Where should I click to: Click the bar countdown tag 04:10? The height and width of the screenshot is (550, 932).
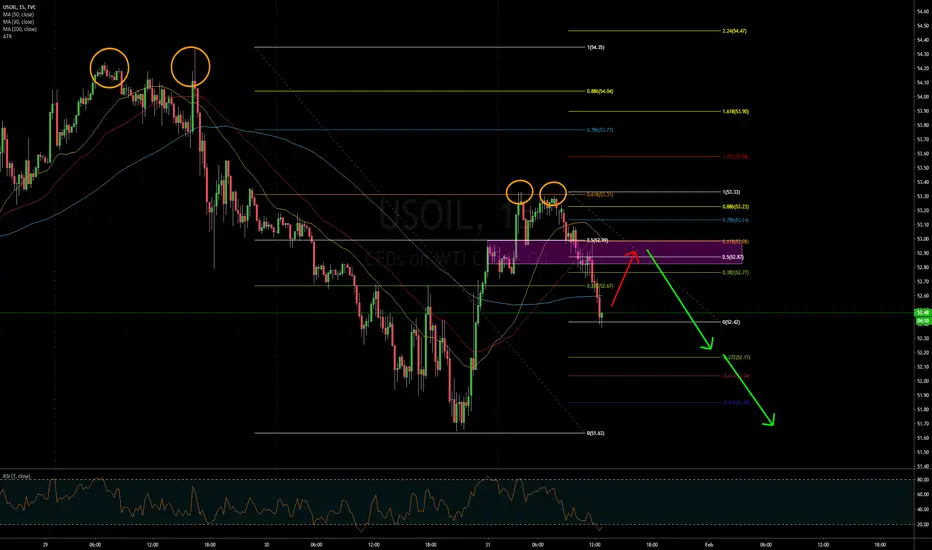923,320
